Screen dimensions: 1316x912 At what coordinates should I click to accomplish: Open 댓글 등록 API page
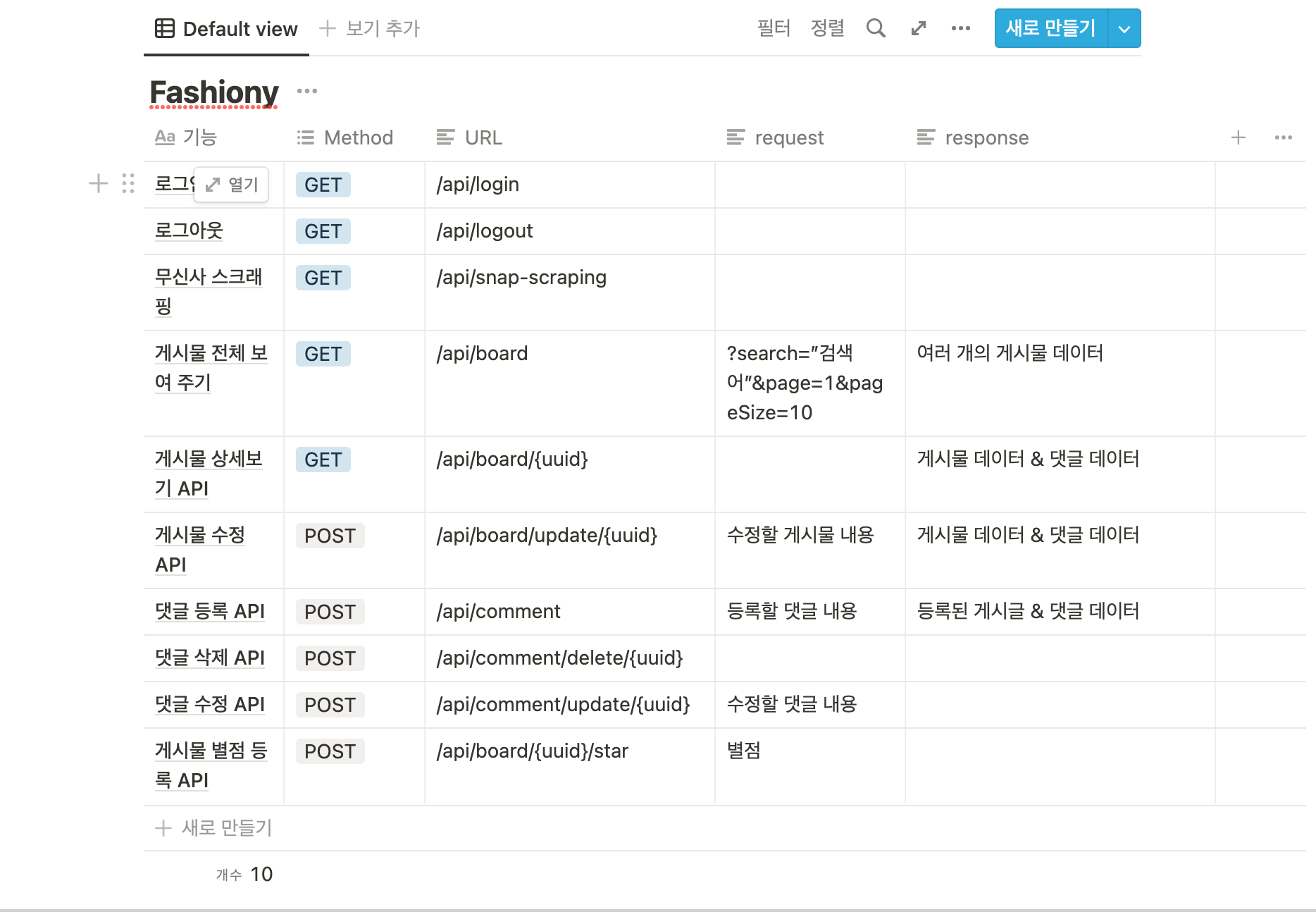[210, 611]
